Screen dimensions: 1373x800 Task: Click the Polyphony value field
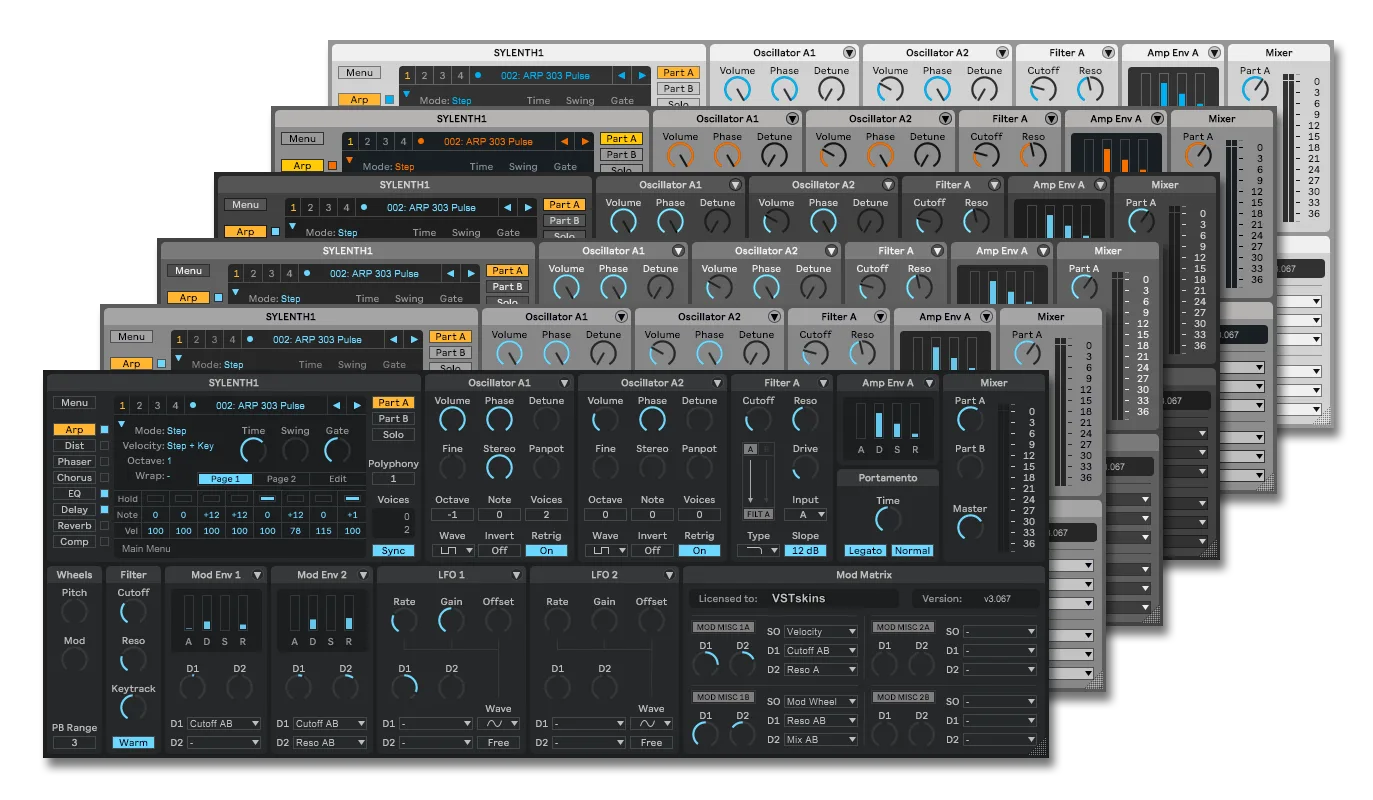(x=393, y=479)
